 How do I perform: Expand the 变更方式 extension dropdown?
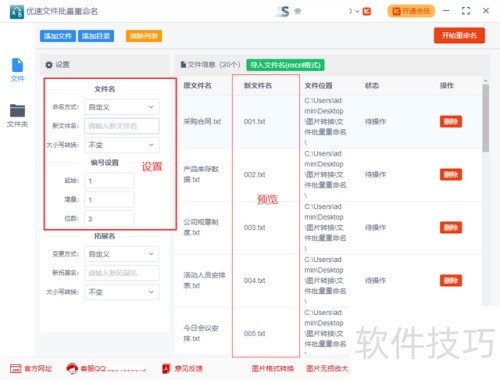tap(122, 254)
